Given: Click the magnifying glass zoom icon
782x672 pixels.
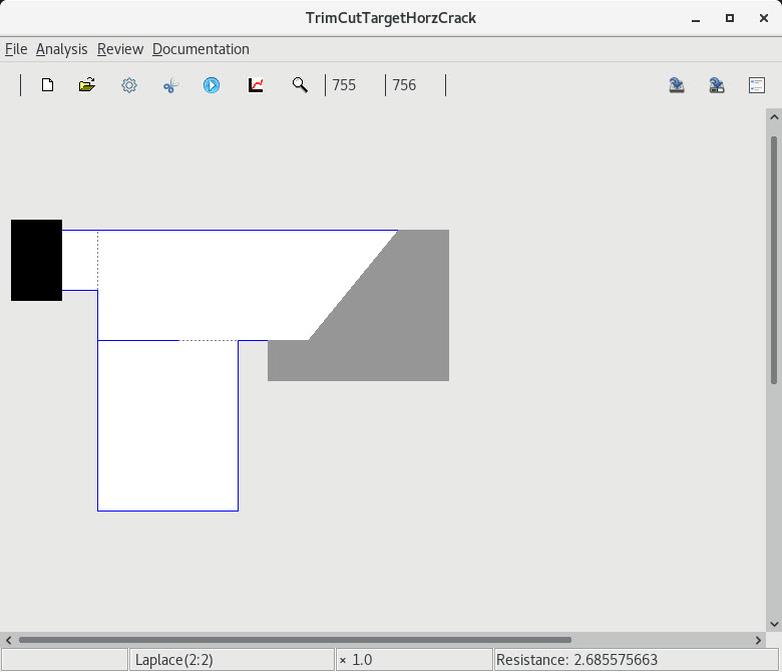Looking at the screenshot, I should point(299,85).
